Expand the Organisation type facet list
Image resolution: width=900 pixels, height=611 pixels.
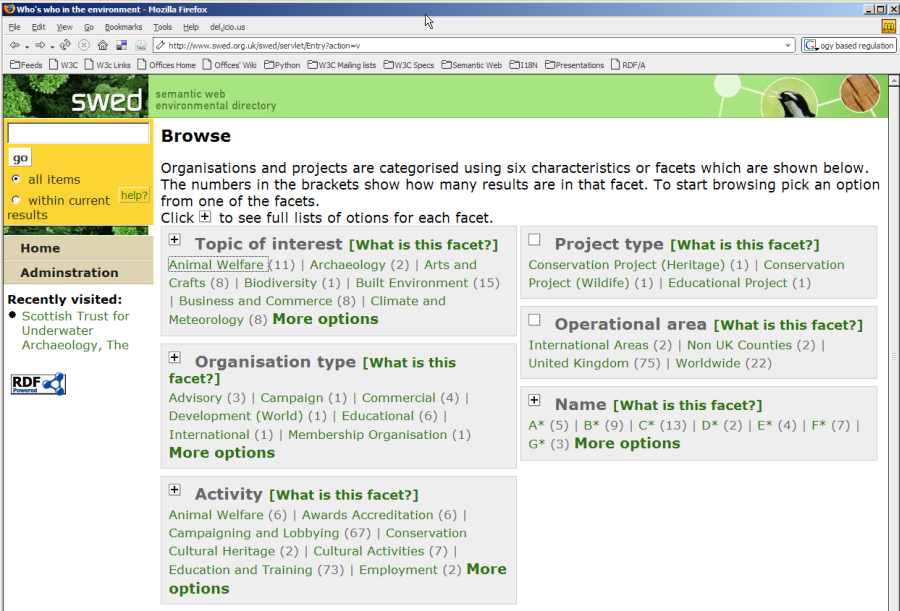174,358
